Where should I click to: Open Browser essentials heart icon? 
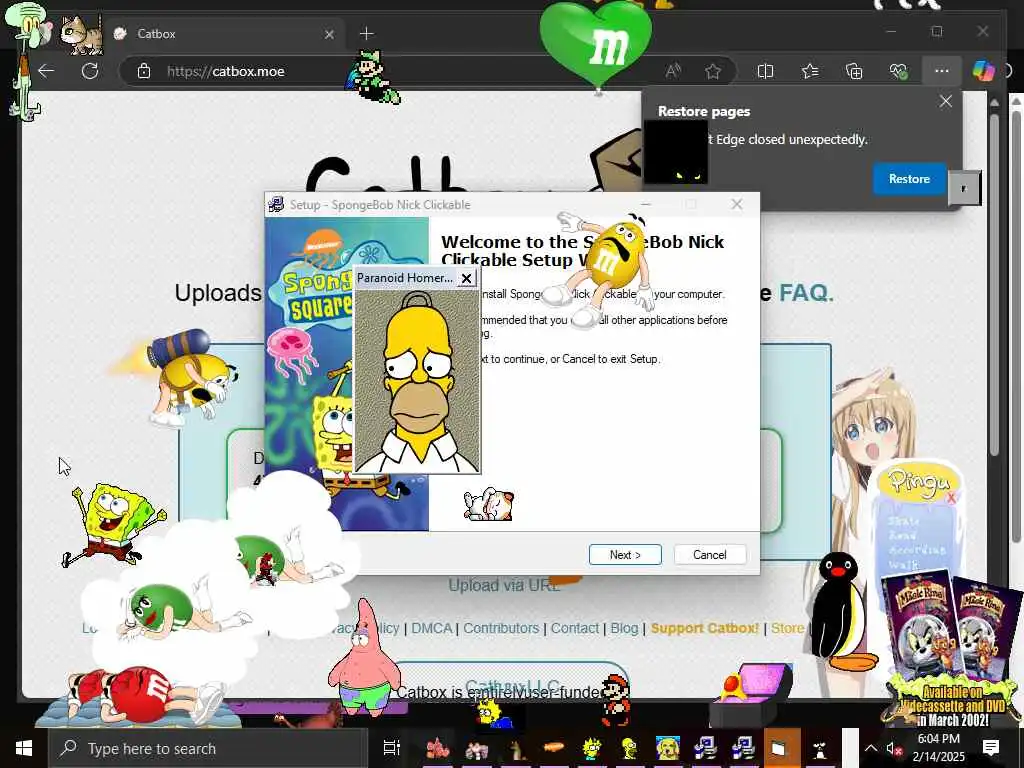click(x=899, y=71)
